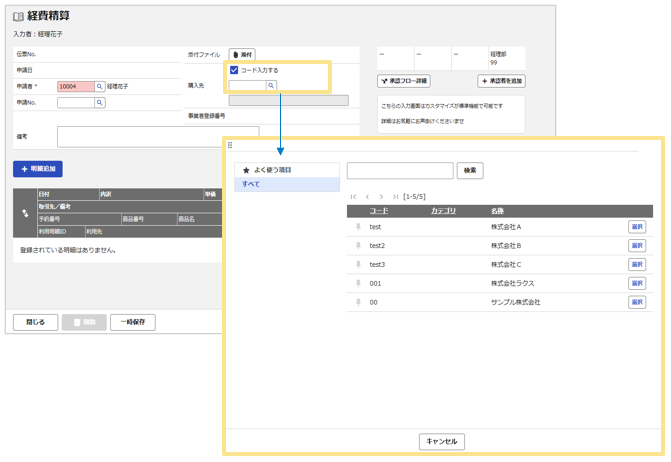The image size is (671, 462).
Task: Uncheck the コード入力する checkbox
Action: coord(234,70)
